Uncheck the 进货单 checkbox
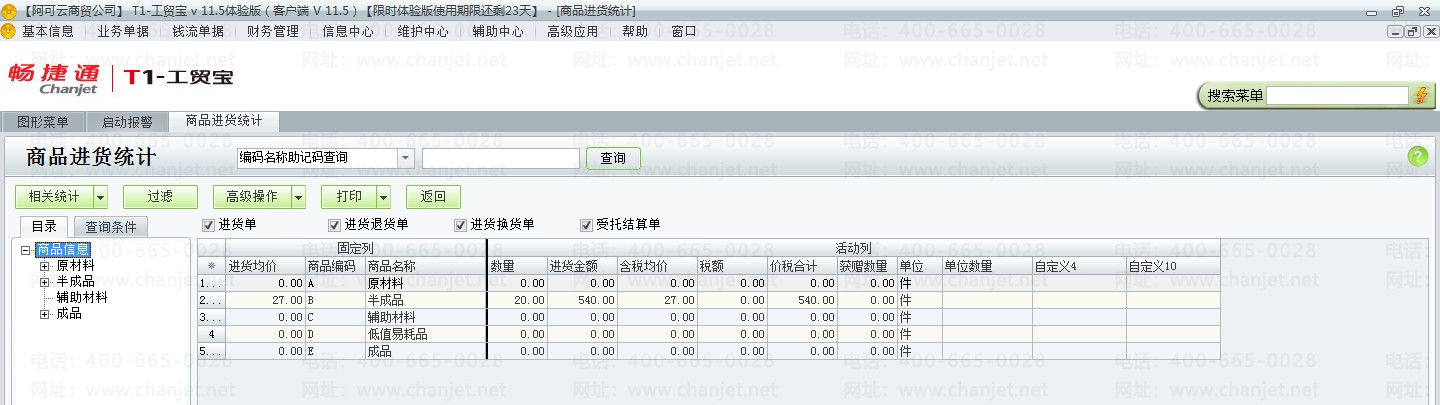Viewport: 1440px width, 405px height. [x=208, y=224]
